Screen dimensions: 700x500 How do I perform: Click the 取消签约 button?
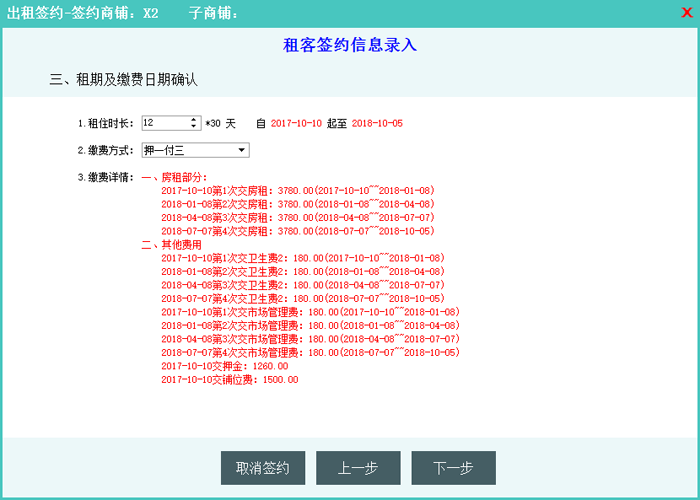[x=263, y=468]
